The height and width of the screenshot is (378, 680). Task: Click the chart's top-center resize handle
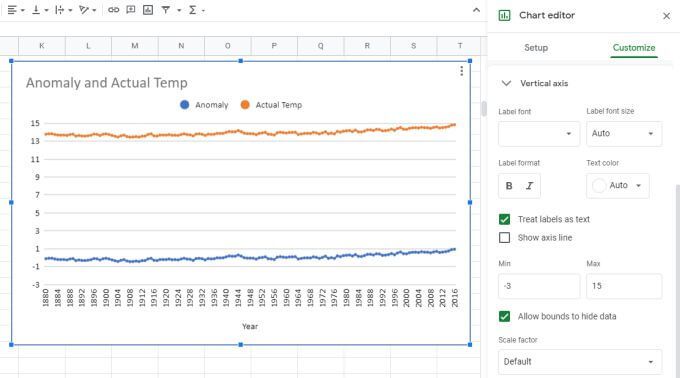[x=241, y=61]
